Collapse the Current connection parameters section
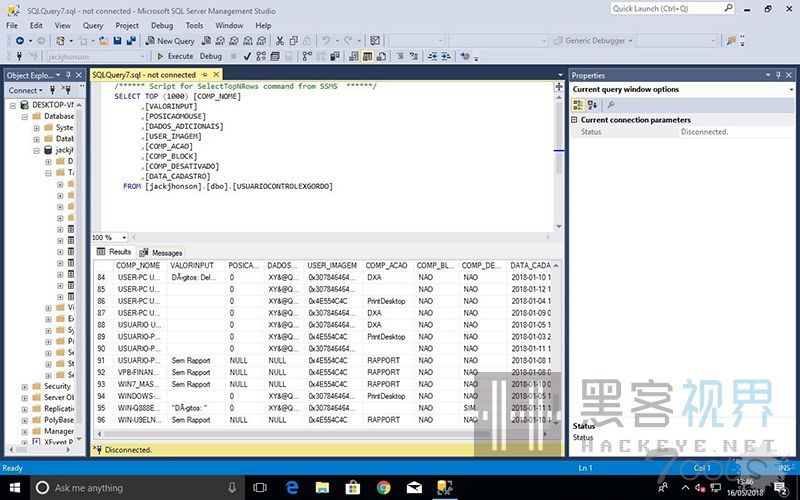 click(574, 120)
